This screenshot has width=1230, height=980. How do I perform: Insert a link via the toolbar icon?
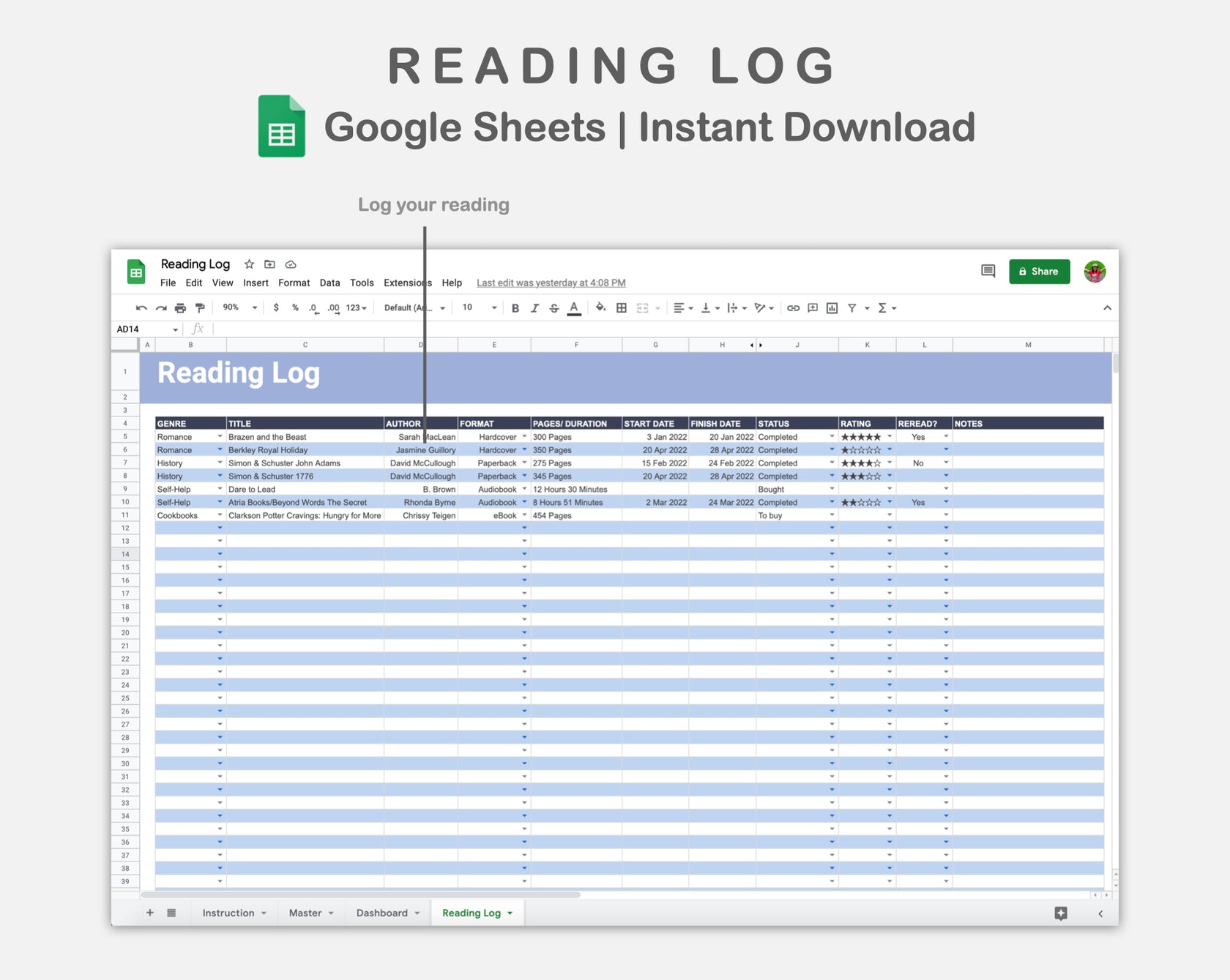coord(792,308)
